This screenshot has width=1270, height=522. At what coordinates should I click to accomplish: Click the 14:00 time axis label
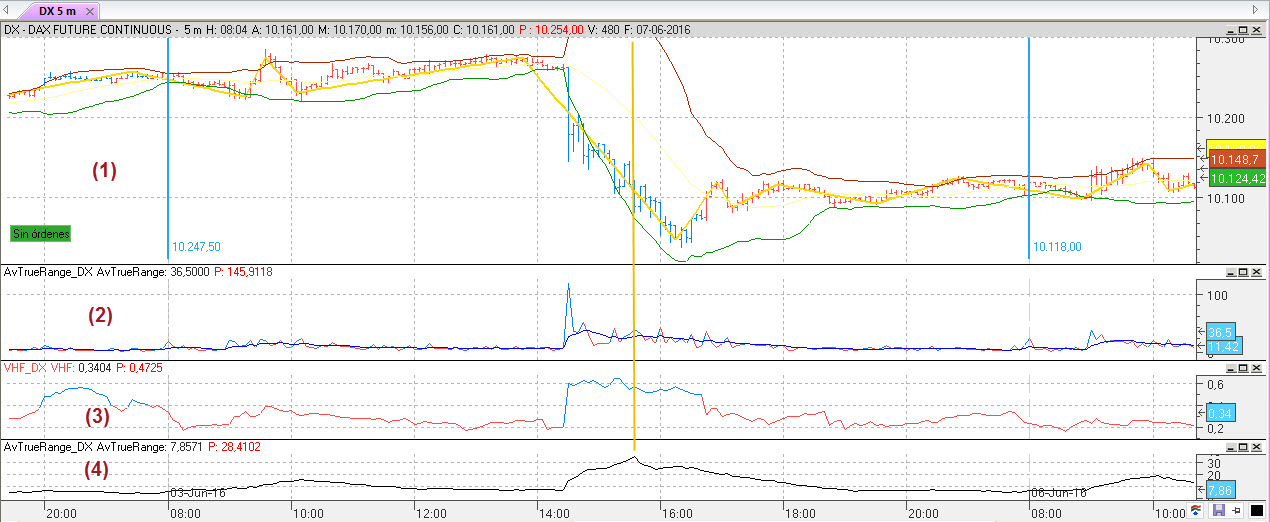(553, 513)
